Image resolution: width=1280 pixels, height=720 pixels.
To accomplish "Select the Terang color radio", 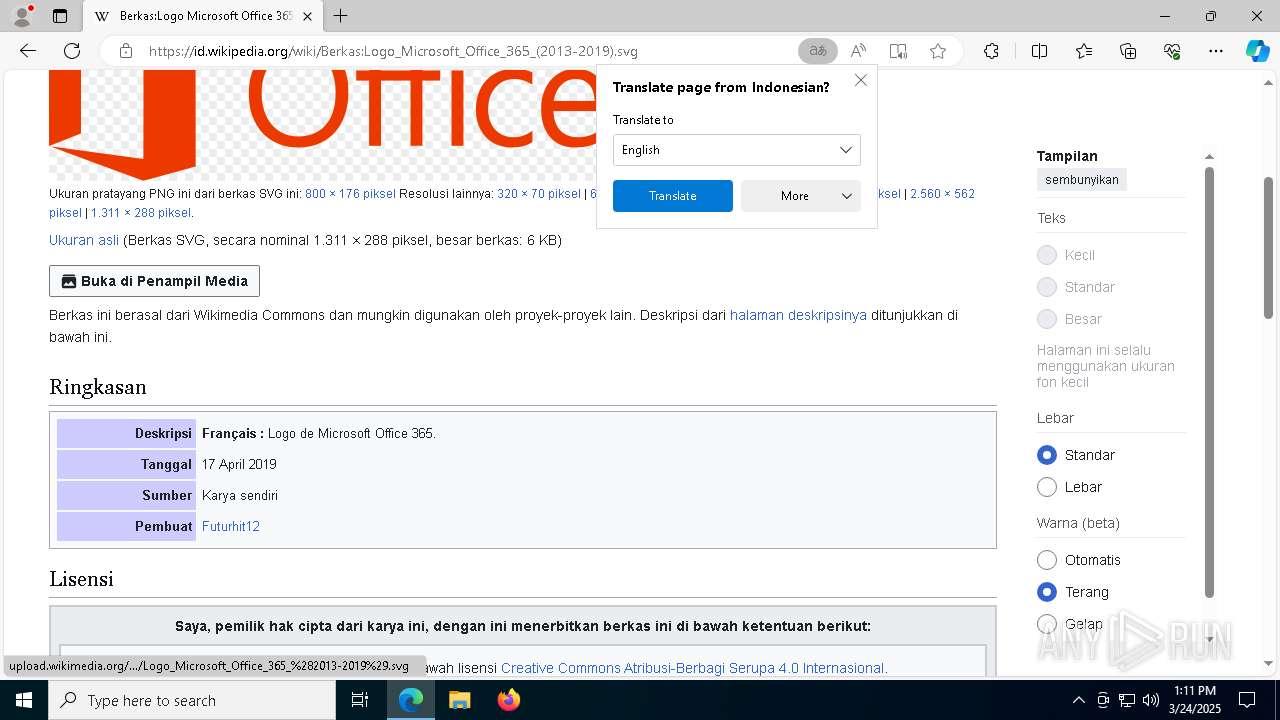I will [x=1047, y=592].
